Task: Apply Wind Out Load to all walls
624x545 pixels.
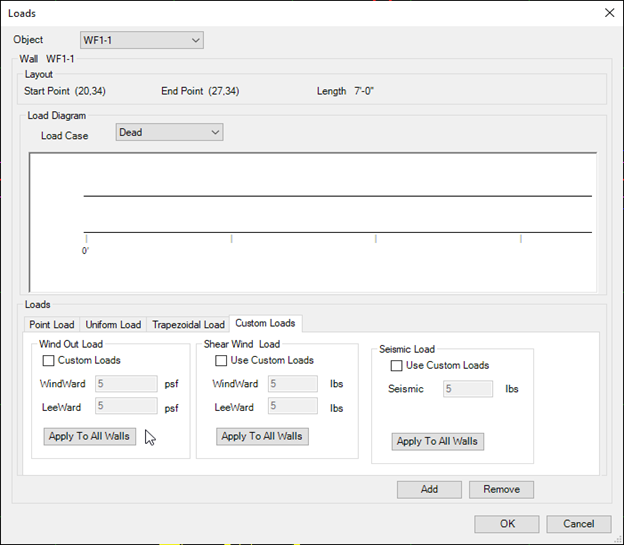Action: (90, 436)
